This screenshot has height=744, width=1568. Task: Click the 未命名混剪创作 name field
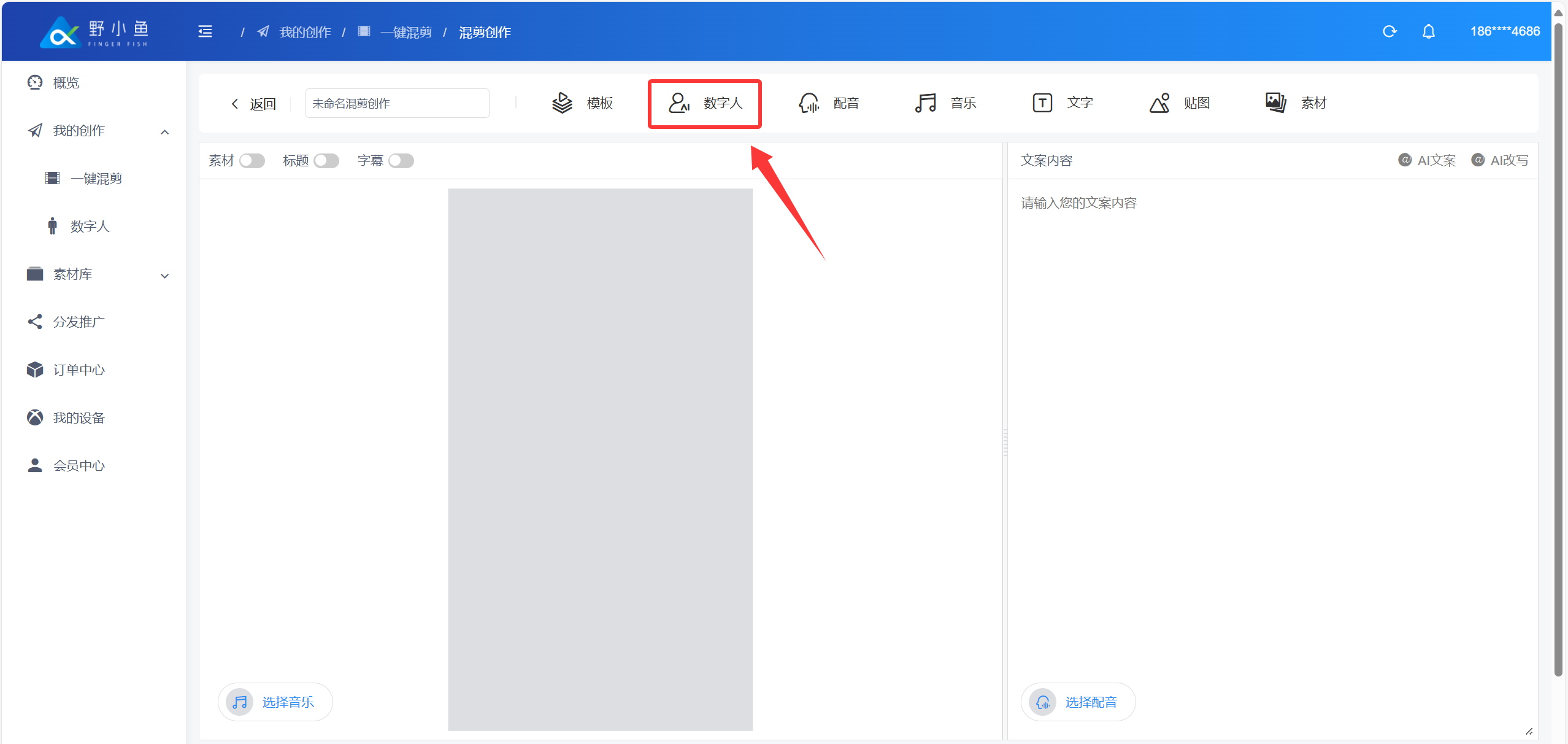(397, 103)
